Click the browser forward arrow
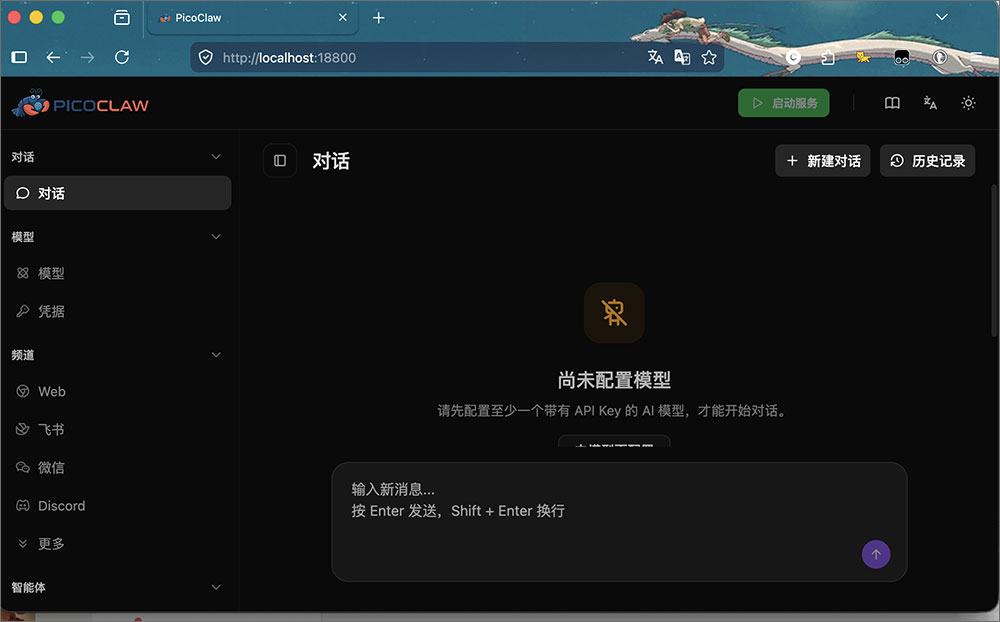Viewport: 1000px width, 622px height. pos(87,57)
